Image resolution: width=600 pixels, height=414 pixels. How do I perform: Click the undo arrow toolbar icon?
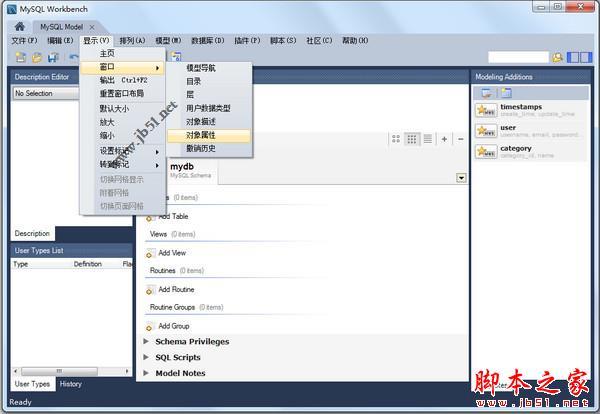pos(73,57)
